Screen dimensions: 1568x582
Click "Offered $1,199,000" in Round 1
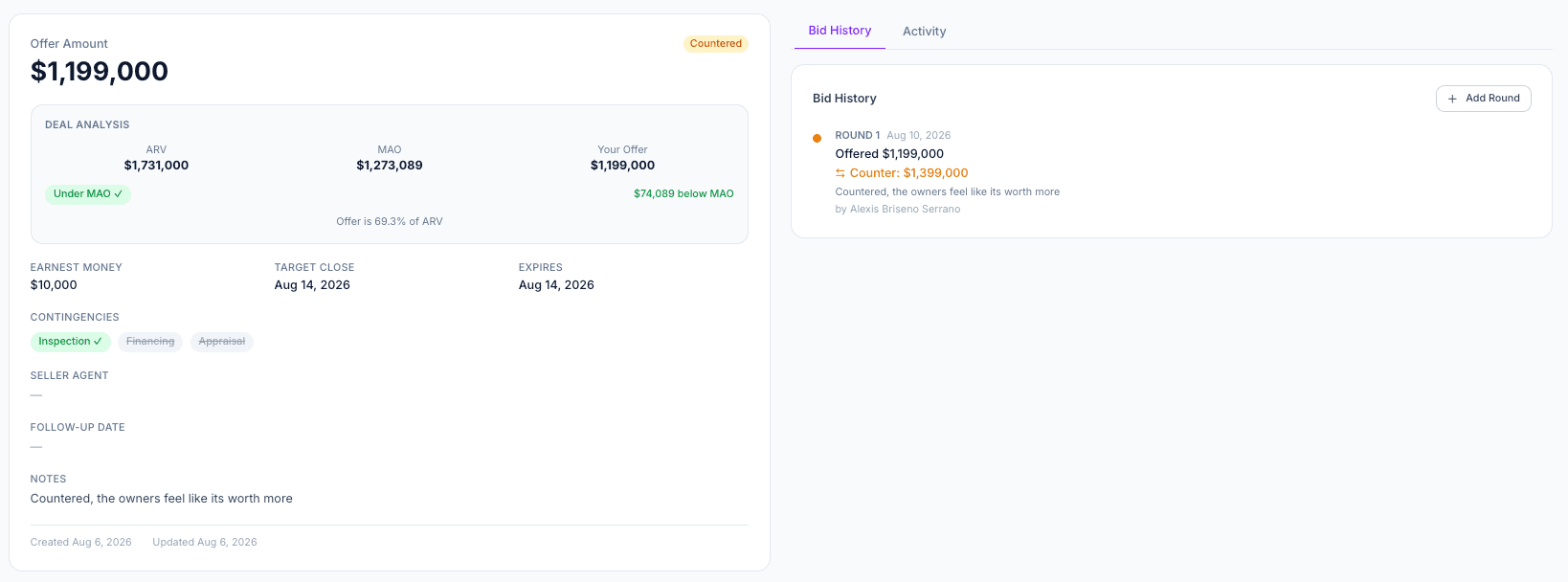tap(889, 154)
